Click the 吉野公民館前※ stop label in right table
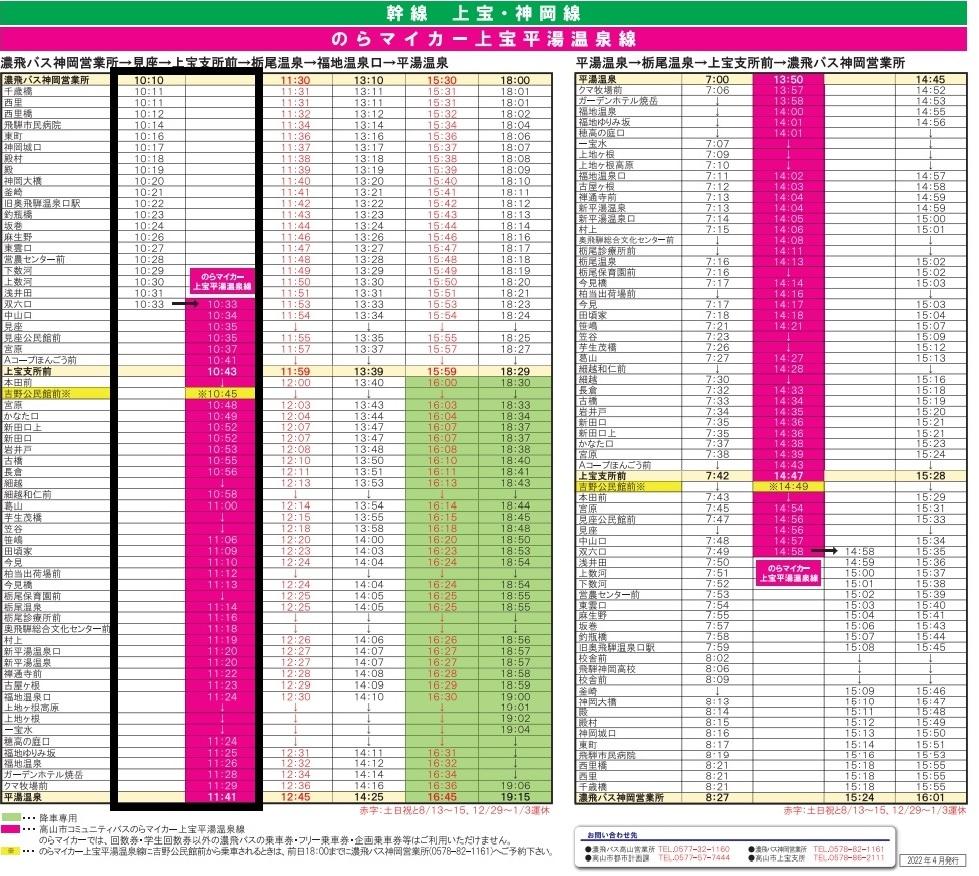Screen dimensions: 979x876 pyautogui.click(x=612, y=486)
